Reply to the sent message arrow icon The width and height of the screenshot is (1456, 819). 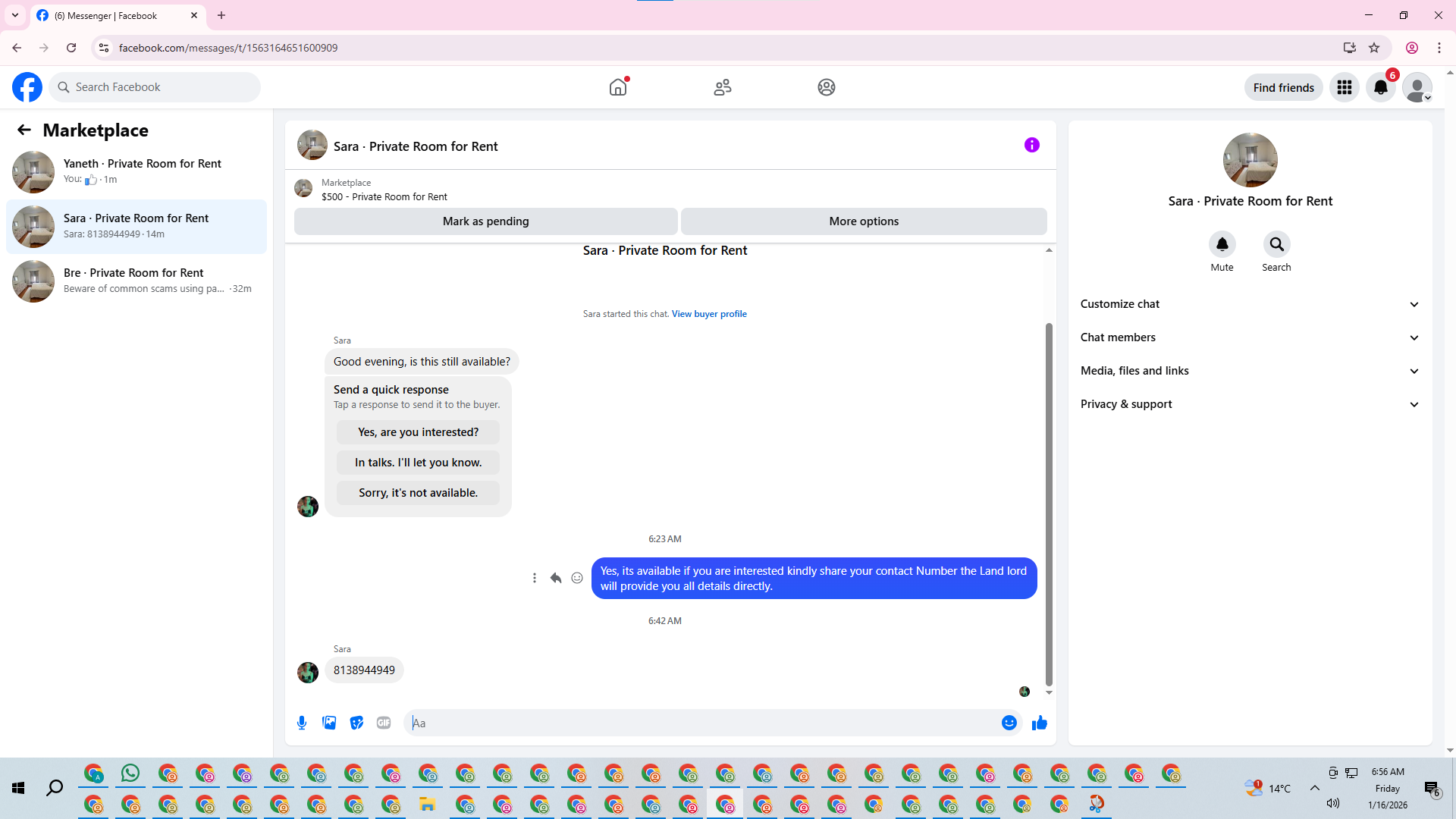[x=556, y=578]
